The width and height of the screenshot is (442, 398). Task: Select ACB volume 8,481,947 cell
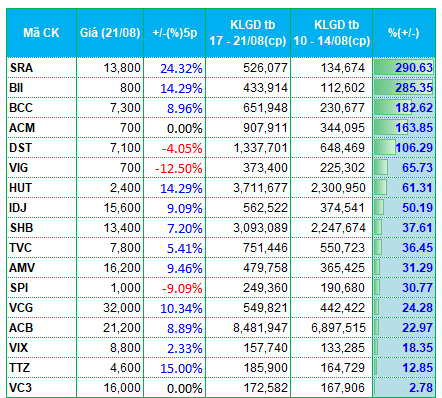[260, 328]
